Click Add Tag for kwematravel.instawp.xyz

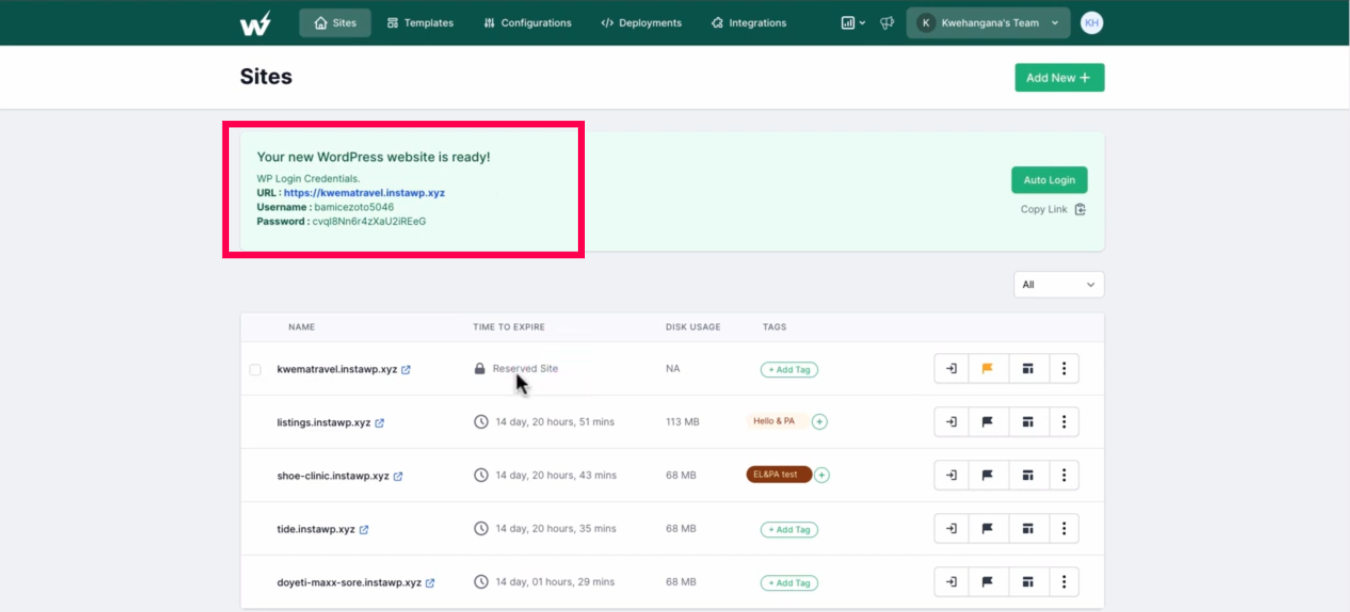(789, 370)
